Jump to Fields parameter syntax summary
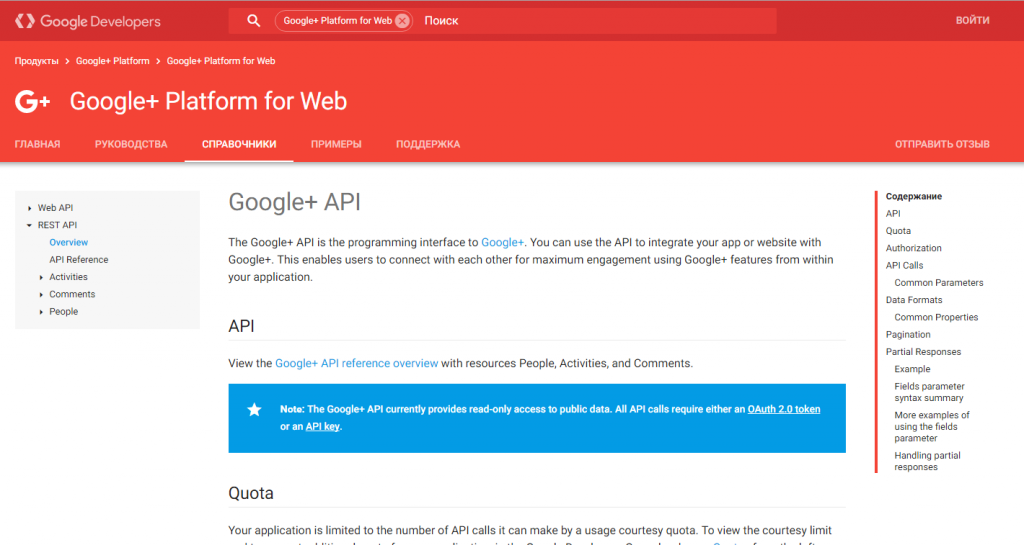This screenshot has height=545, width=1024. (x=929, y=392)
